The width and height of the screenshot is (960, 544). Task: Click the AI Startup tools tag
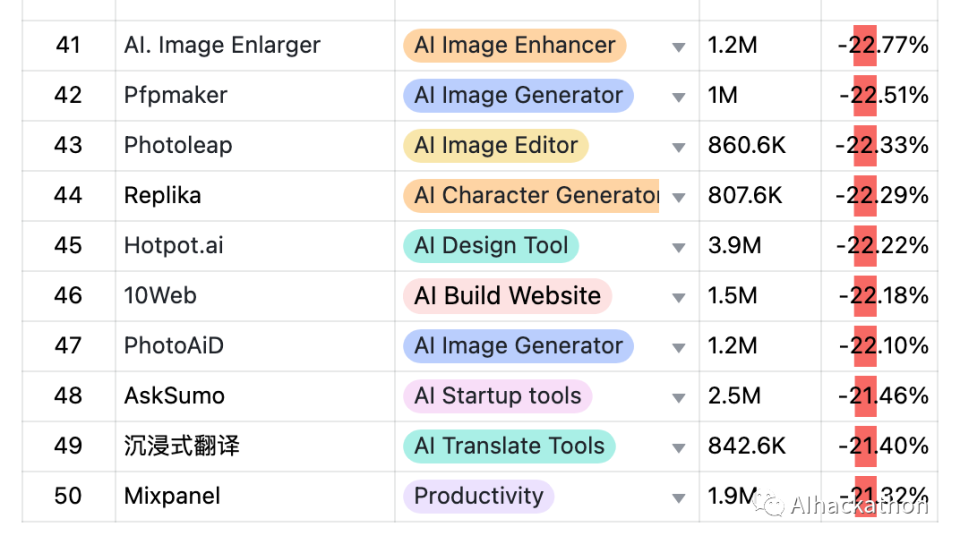(x=497, y=395)
